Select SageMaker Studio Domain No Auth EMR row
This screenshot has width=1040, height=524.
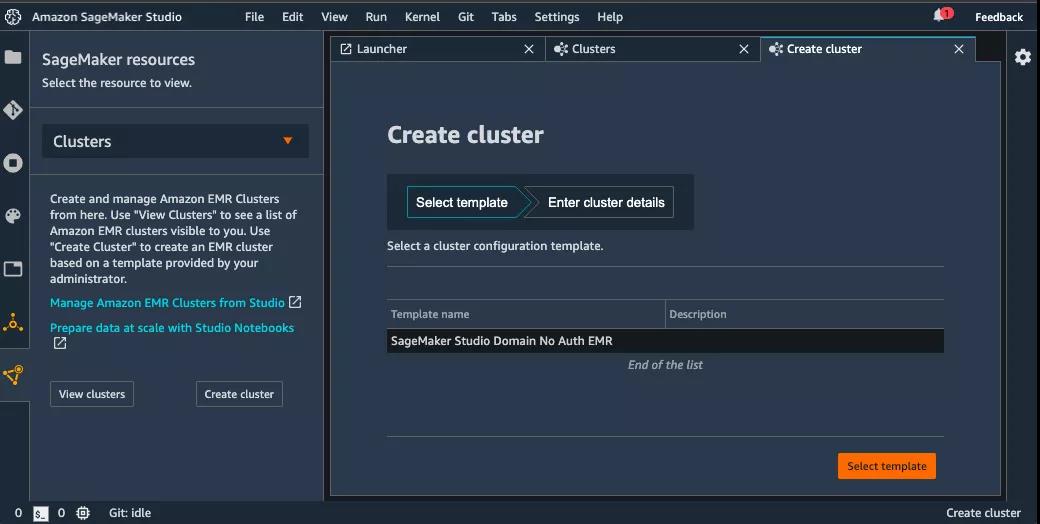pyautogui.click(x=665, y=341)
